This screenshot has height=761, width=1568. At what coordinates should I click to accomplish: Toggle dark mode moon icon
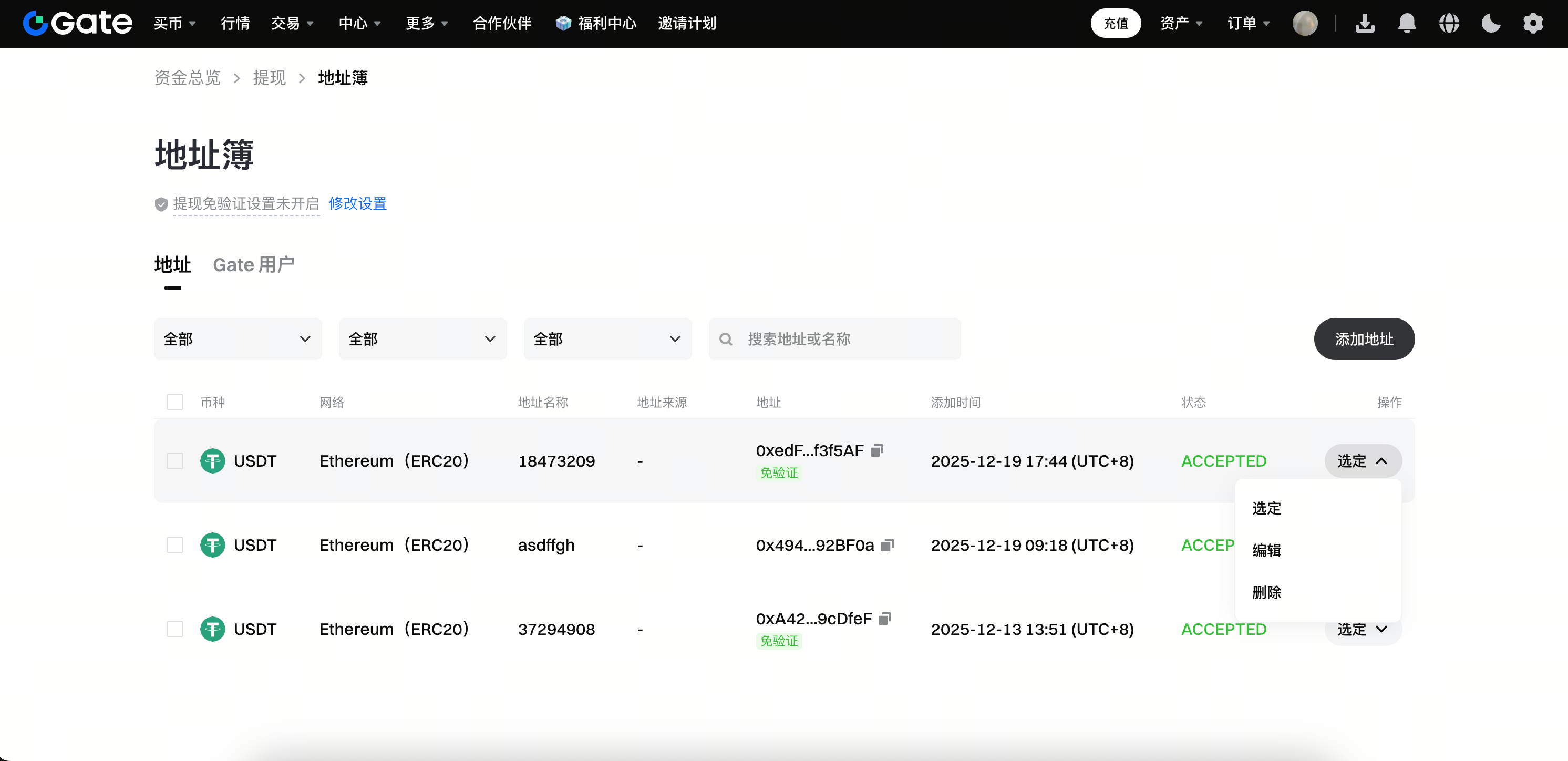click(x=1491, y=23)
